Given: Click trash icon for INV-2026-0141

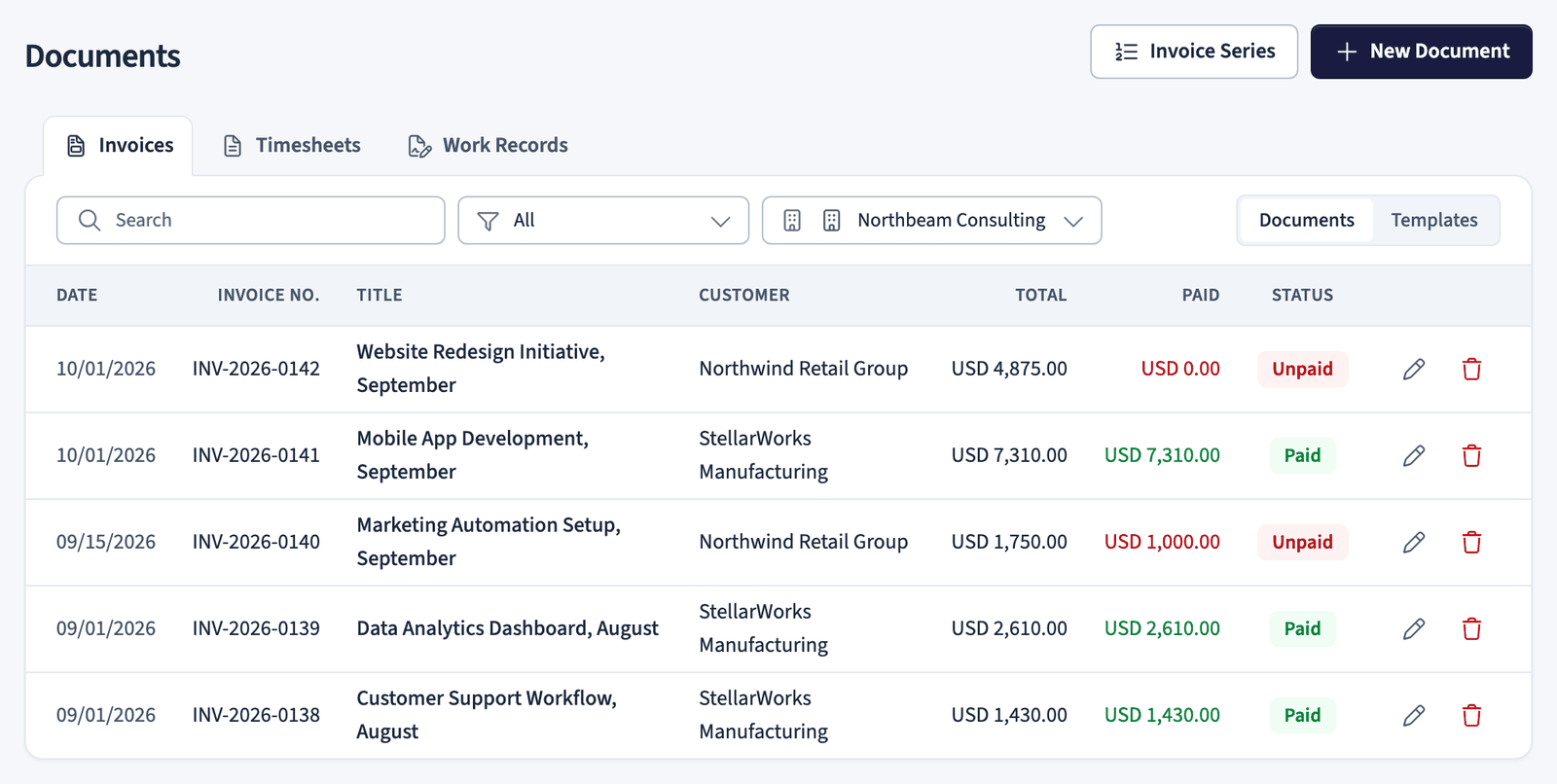Looking at the screenshot, I should (x=1471, y=455).
